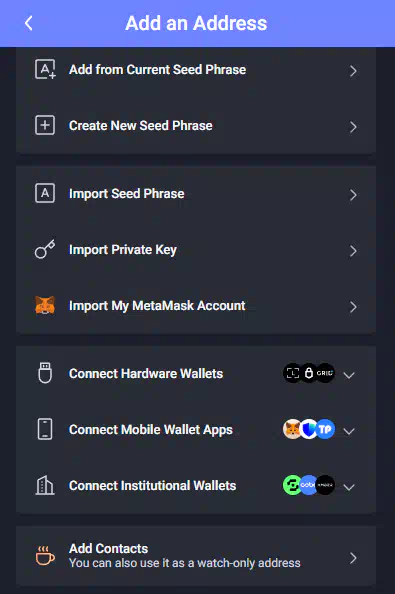
Task: Expand the Connect Institutional Wallets chevron
Action: point(349,487)
